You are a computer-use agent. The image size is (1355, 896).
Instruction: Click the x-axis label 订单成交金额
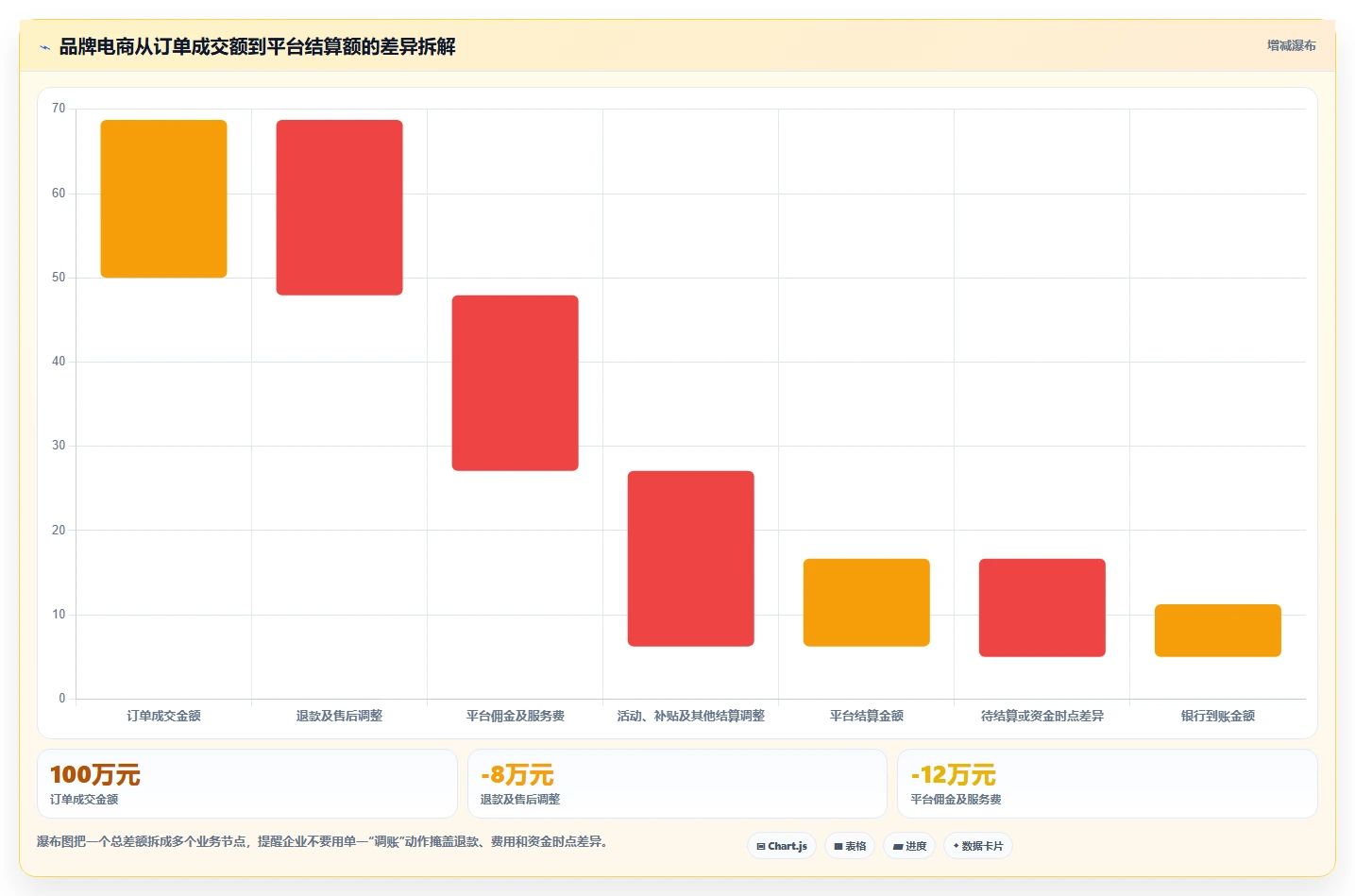[x=164, y=716]
